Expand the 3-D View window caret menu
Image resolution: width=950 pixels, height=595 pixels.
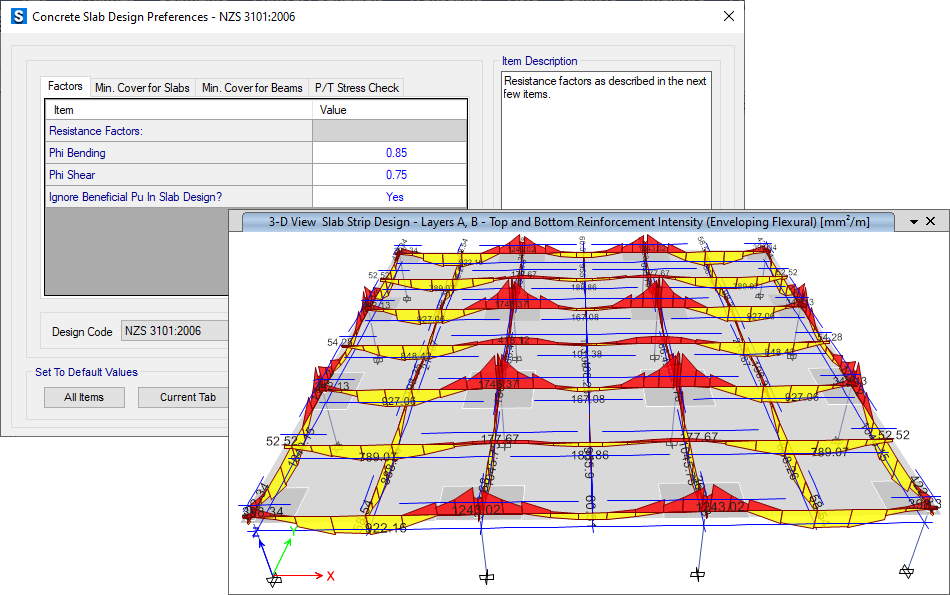(914, 221)
